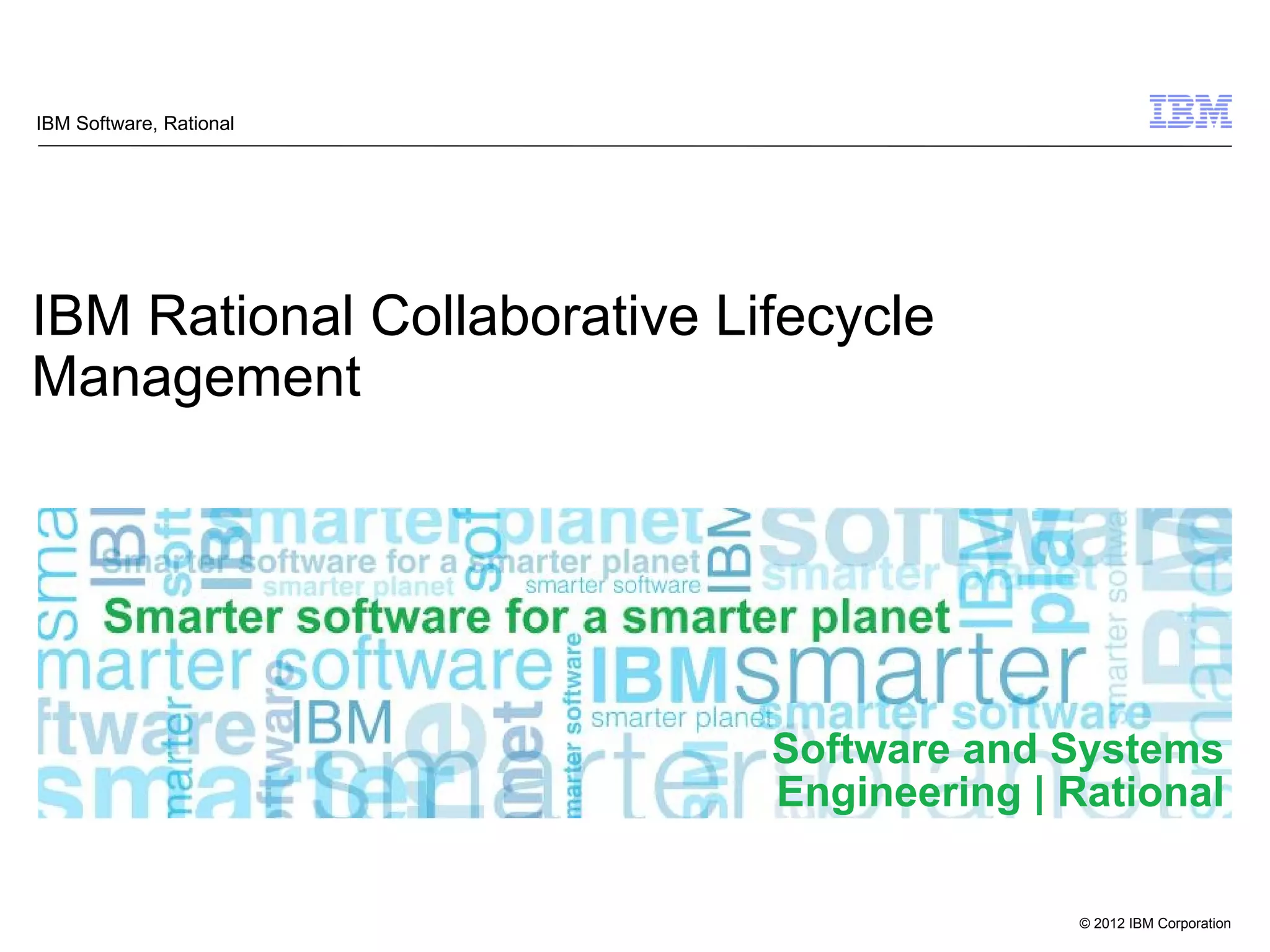Click the '© 2012 IBM Corporation' footer
1270x952 pixels.
point(1155,923)
